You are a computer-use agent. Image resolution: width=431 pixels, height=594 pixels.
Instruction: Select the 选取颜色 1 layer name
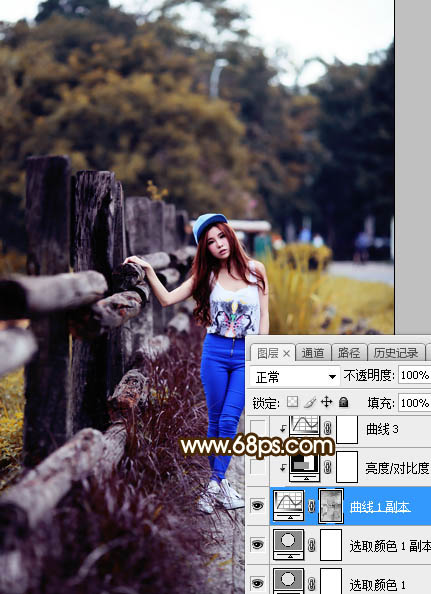[378, 585]
